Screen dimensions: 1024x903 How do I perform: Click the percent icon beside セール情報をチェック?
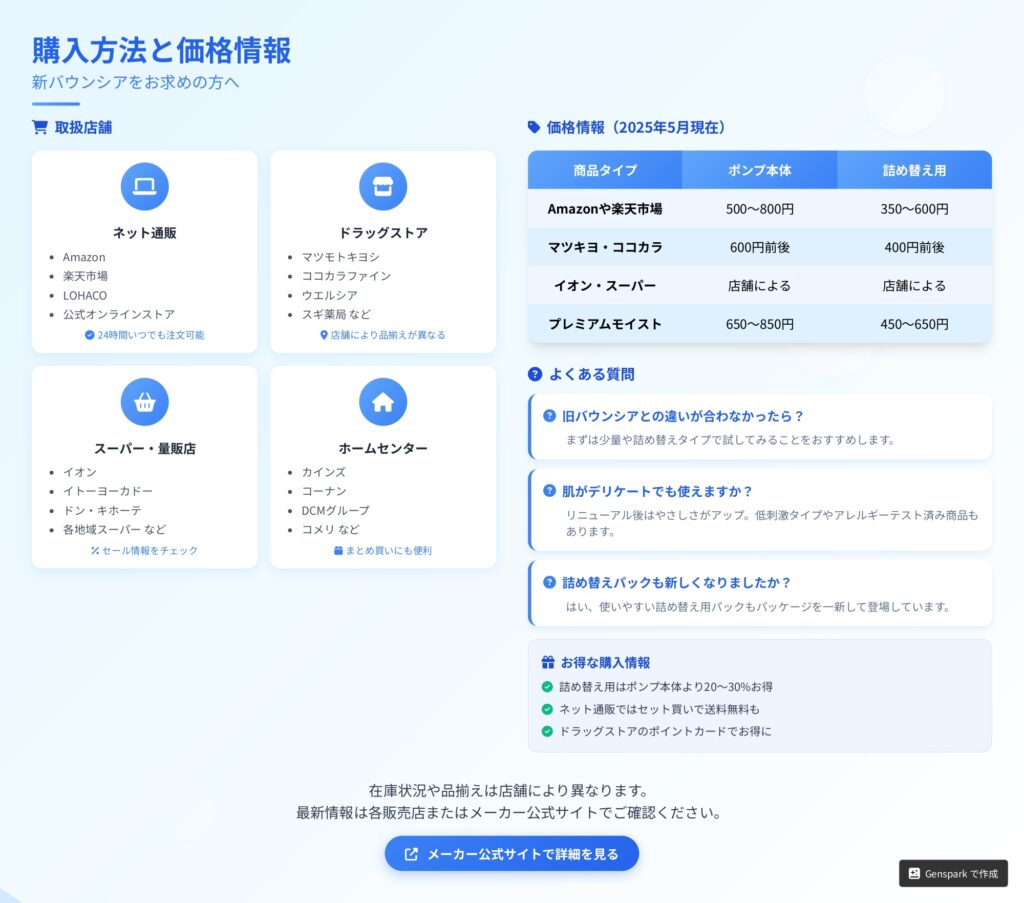coord(95,550)
